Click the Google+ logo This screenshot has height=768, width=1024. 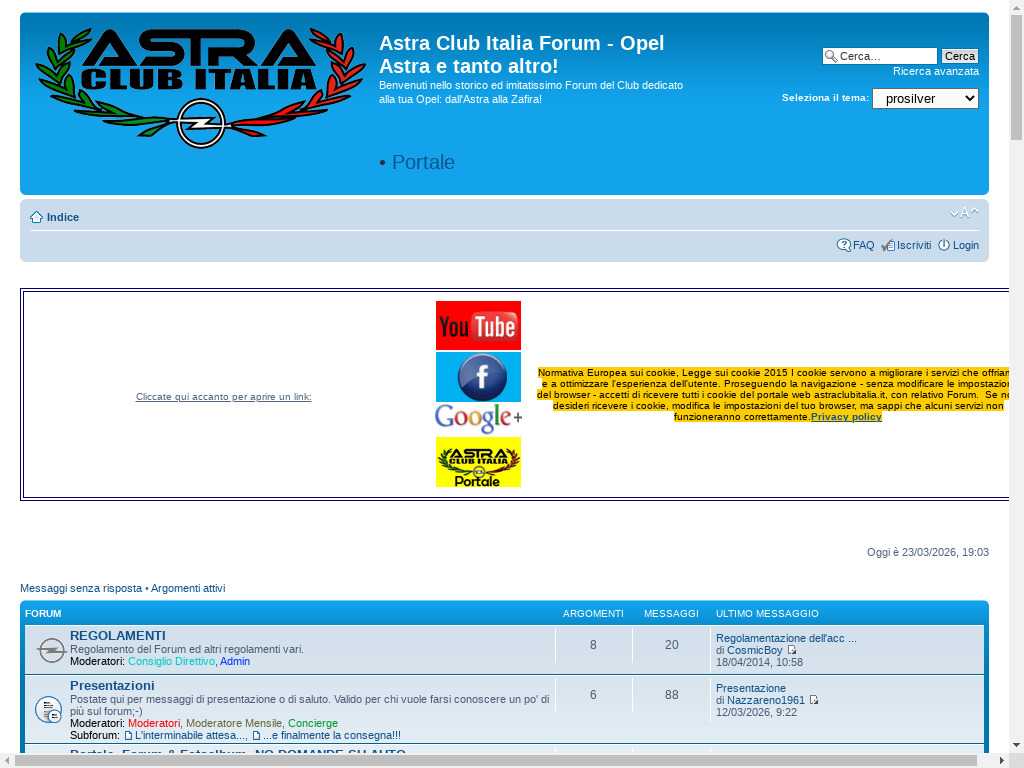[478, 418]
